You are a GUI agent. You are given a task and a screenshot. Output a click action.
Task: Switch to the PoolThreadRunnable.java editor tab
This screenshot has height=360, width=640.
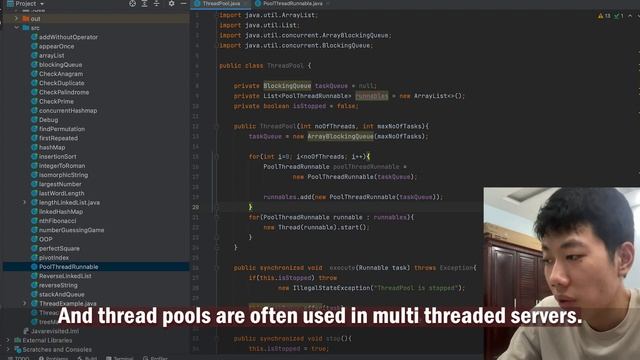[292, 3]
